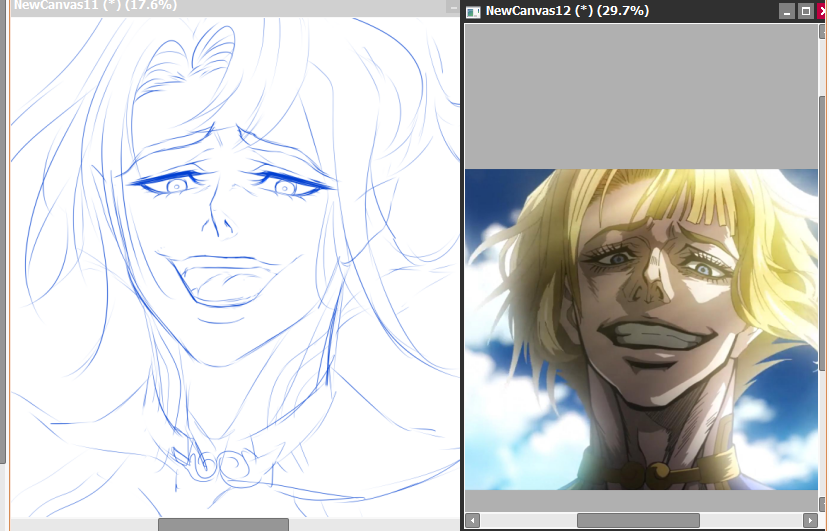Click the left arrow of NewCanvas12's horizontal scrollbar

point(473,520)
